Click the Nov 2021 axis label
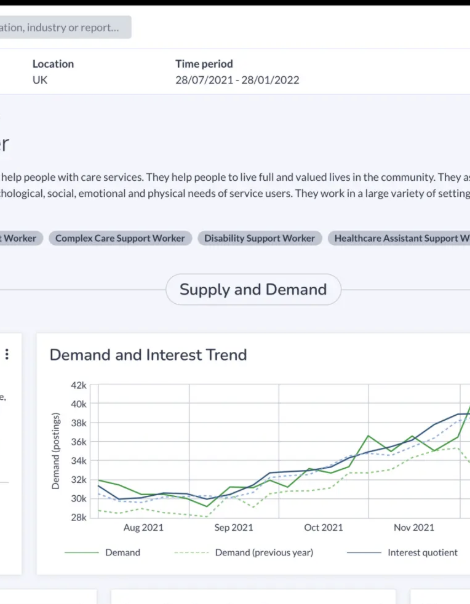Viewport: 470px width, 604px height. 414,527
